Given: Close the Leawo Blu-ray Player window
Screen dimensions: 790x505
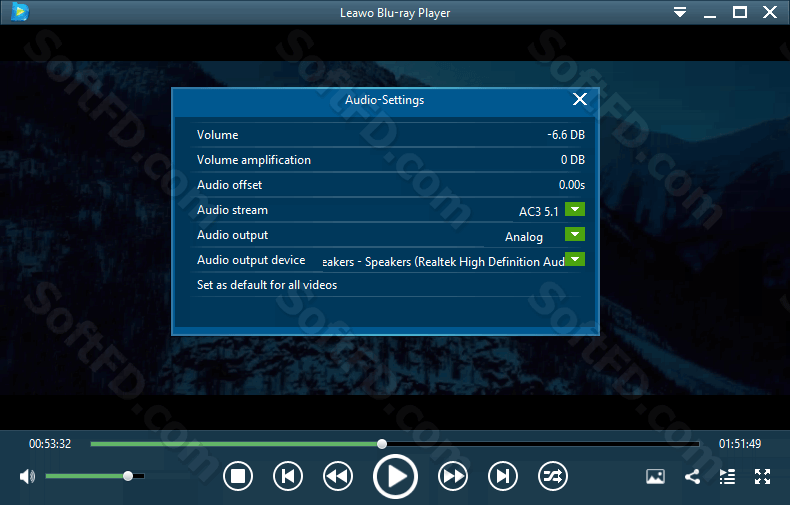Looking at the screenshot, I should pos(770,12).
